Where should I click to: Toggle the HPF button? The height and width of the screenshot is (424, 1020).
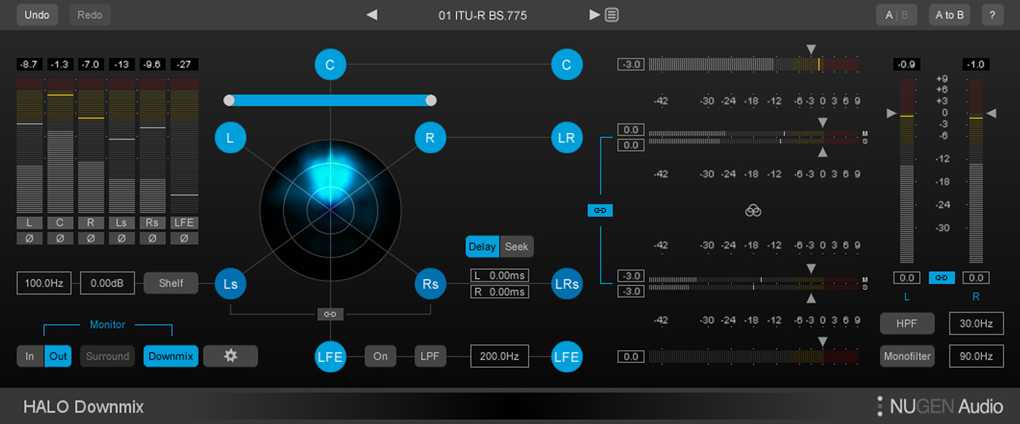pos(907,323)
